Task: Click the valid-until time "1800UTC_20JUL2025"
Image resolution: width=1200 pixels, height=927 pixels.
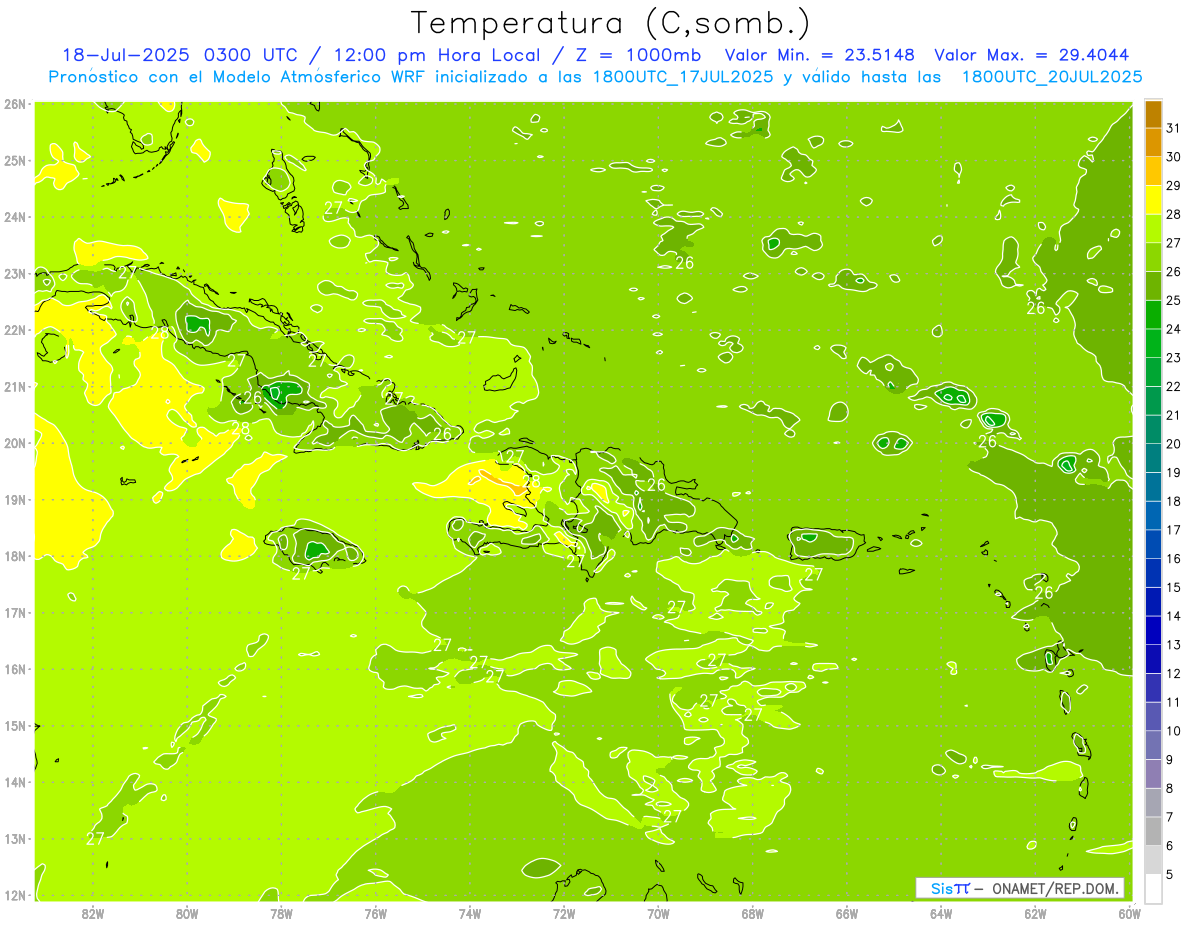Action: [x=1052, y=77]
